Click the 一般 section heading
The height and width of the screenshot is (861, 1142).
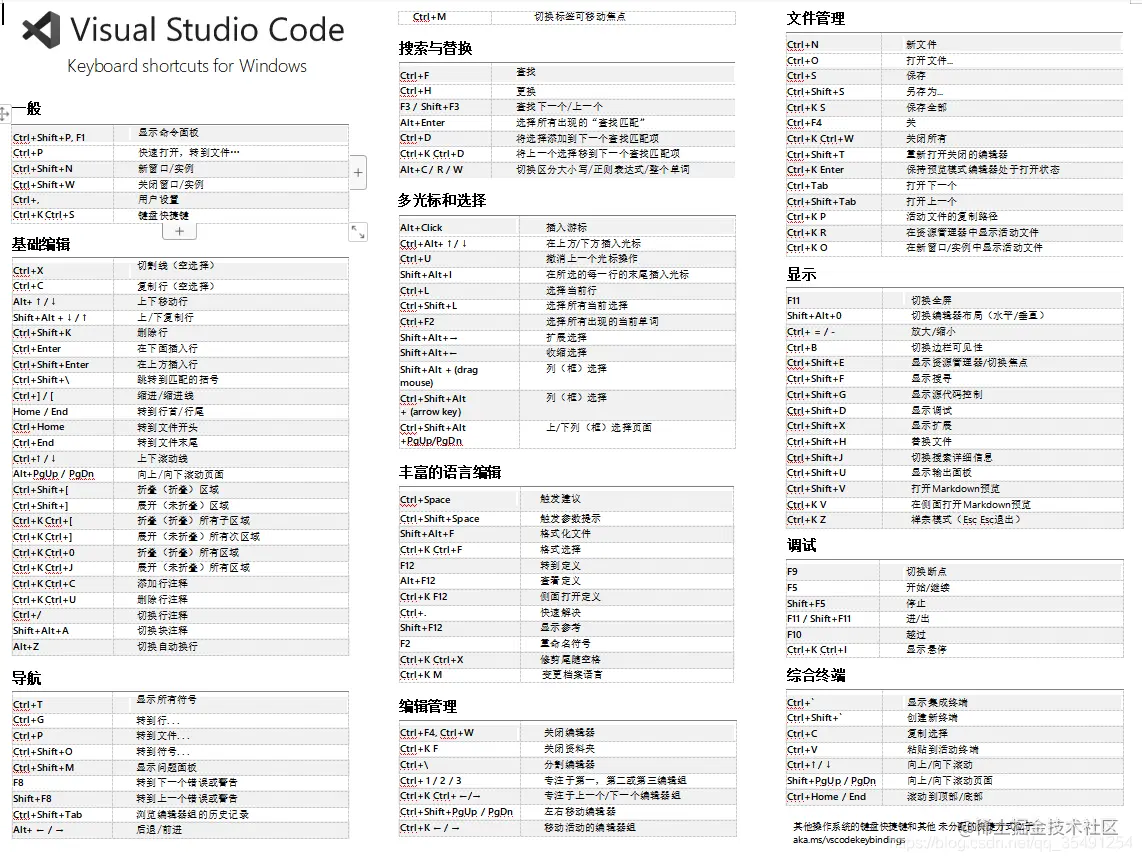pyautogui.click(x=26, y=109)
